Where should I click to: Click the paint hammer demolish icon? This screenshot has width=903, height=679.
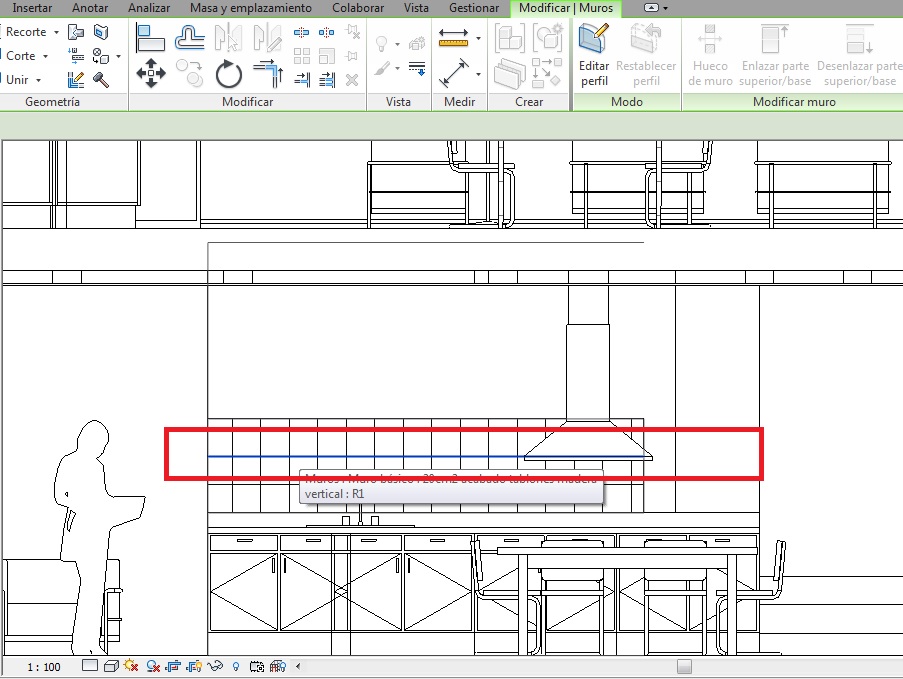coord(102,79)
